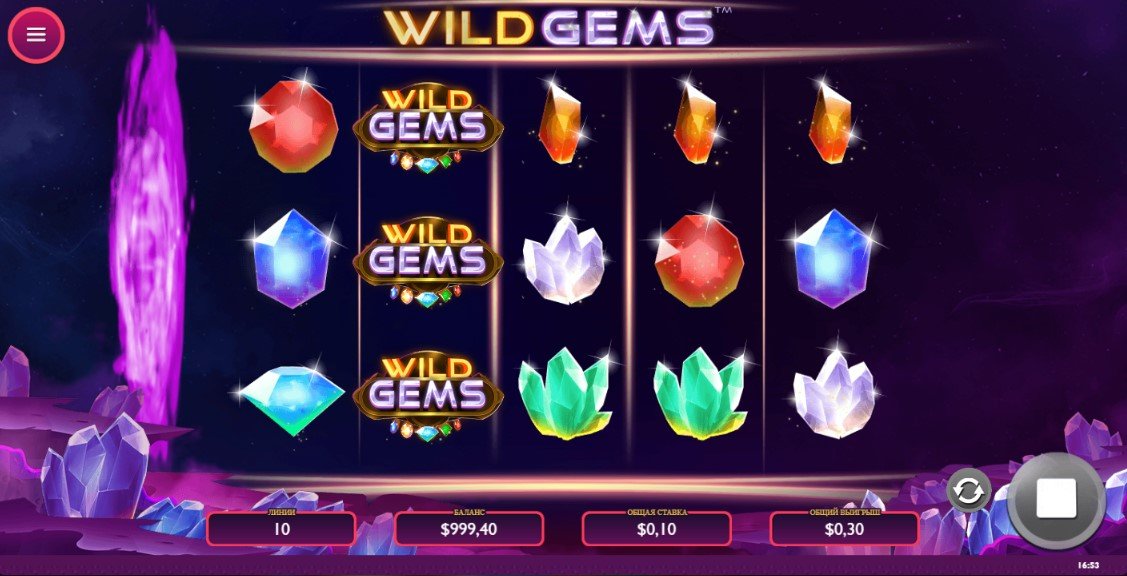Click the total win display $0,30

(x=844, y=529)
